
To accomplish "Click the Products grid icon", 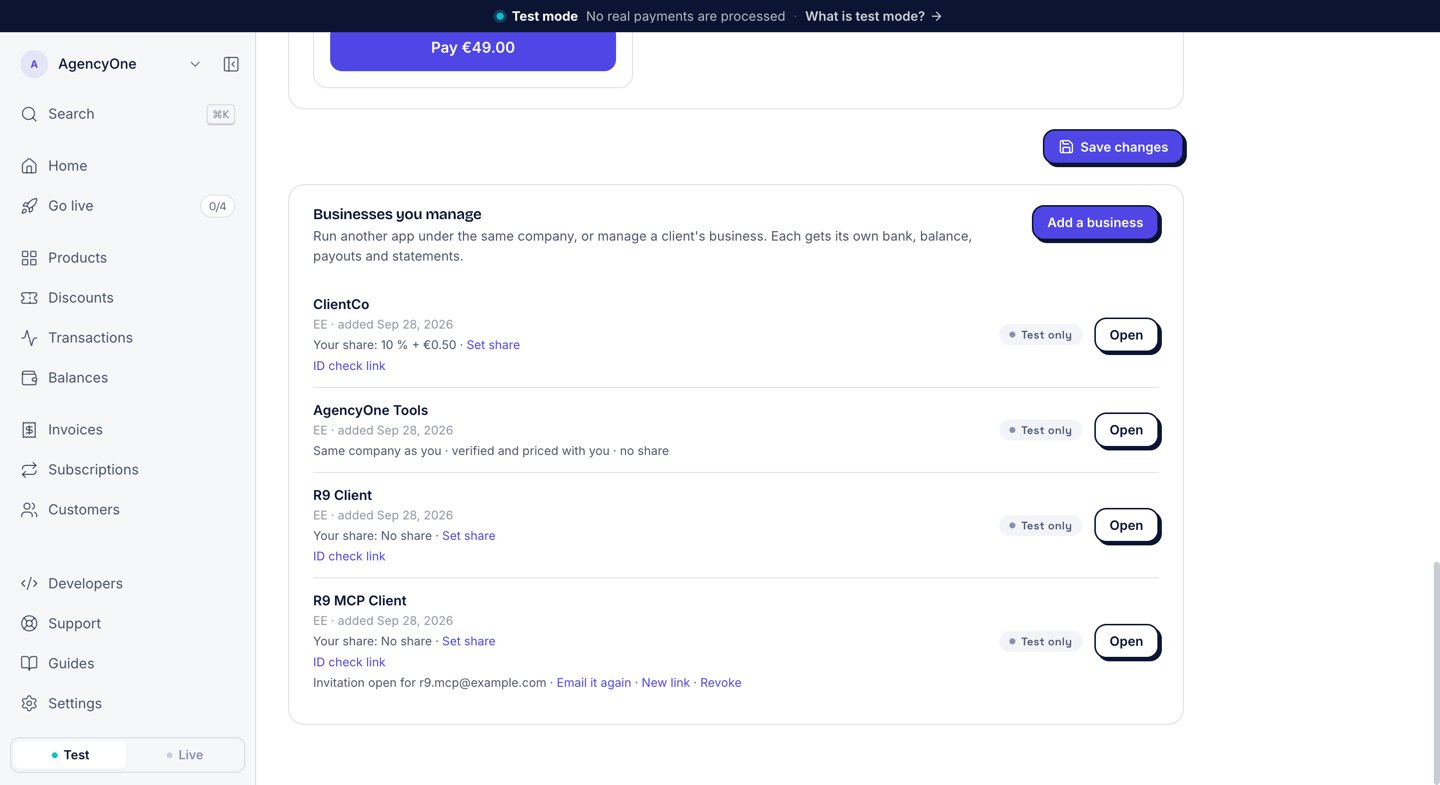I will tap(29, 258).
